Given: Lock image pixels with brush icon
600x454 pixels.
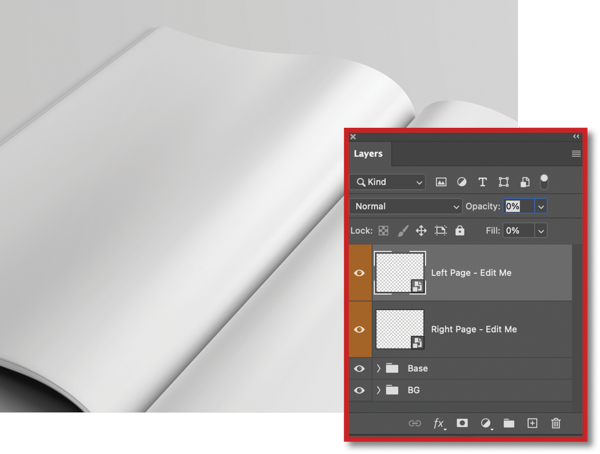Looking at the screenshot, I should coord(402,230).
